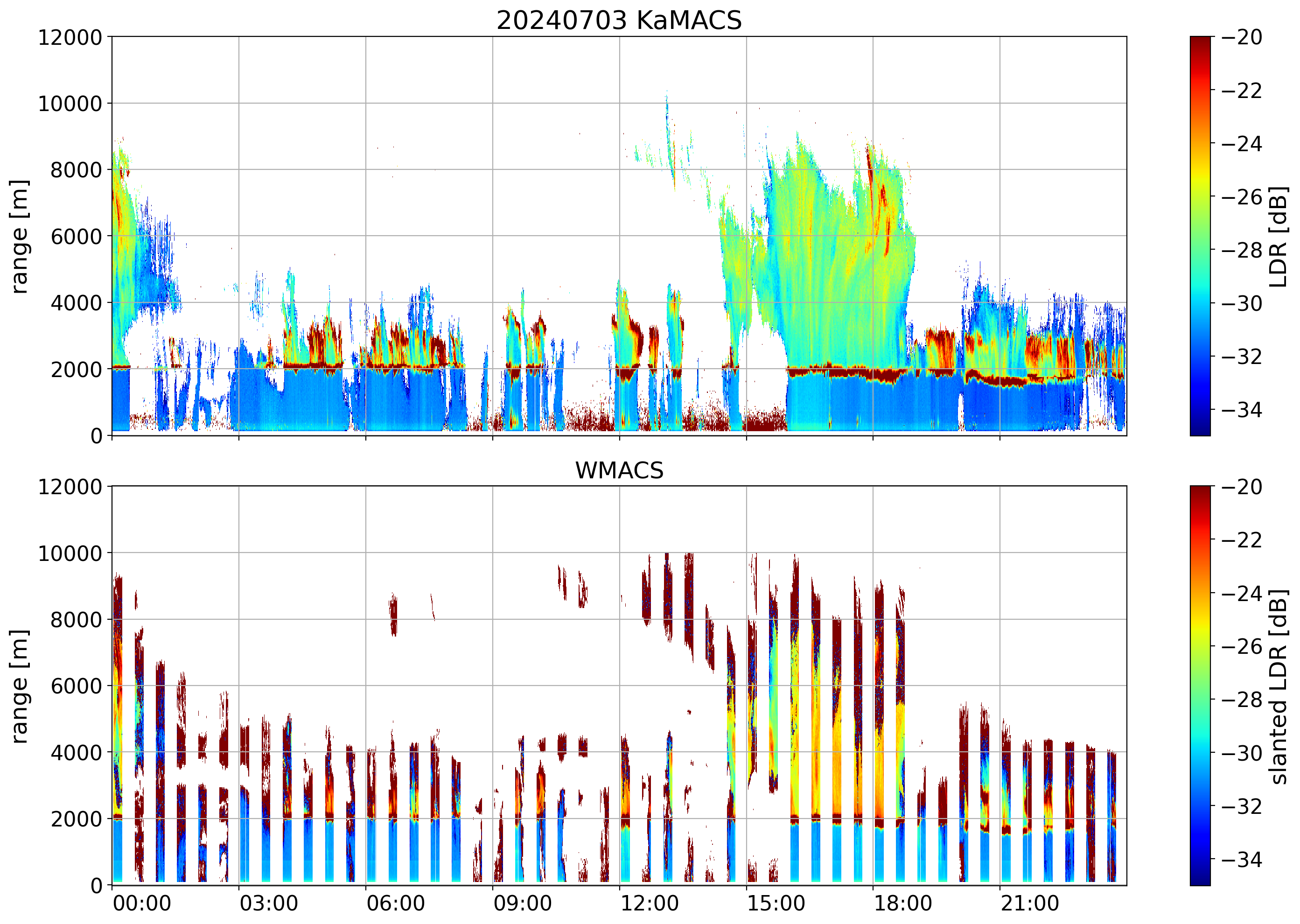Click the 06:00 x-axis tick label
The height and width of the screenshot is (924, 1300).
coord(395,903)
